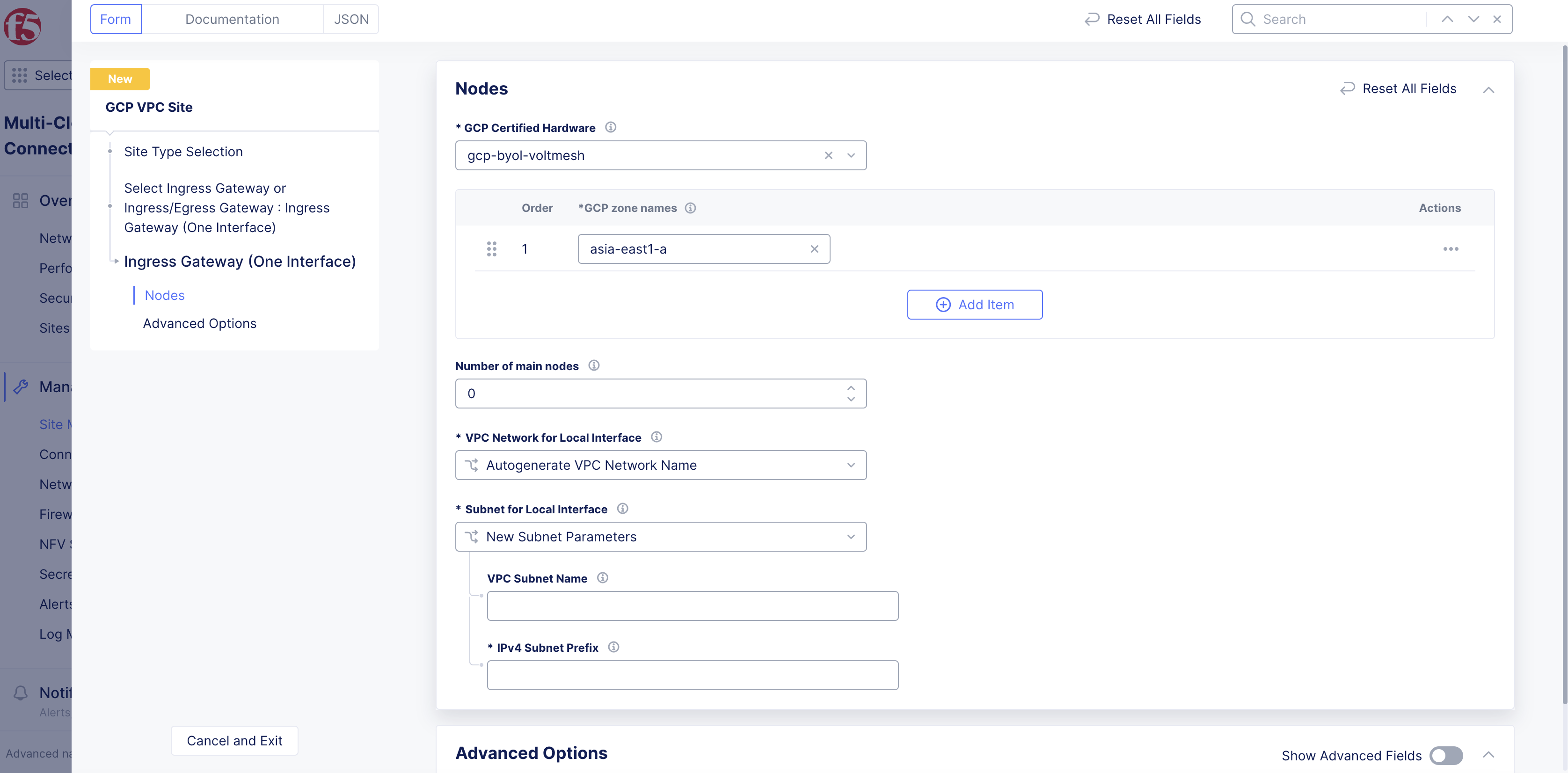Click Cancel and Exit button
The width and height of the screenshot is (1568, 773).
click(x=234, y=741)
